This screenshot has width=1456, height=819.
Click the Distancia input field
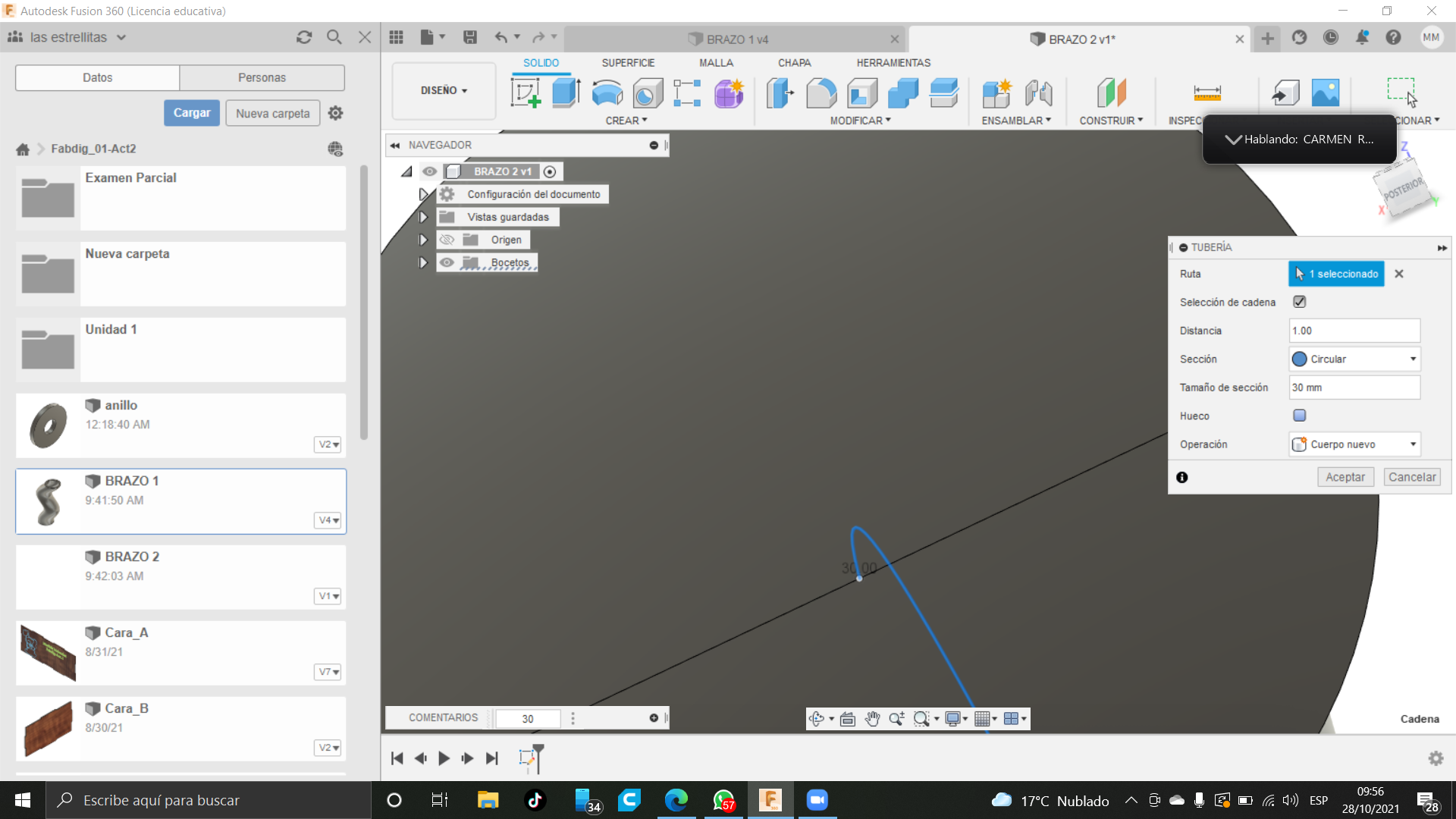pyautogui.click(x=1354, y=331)
